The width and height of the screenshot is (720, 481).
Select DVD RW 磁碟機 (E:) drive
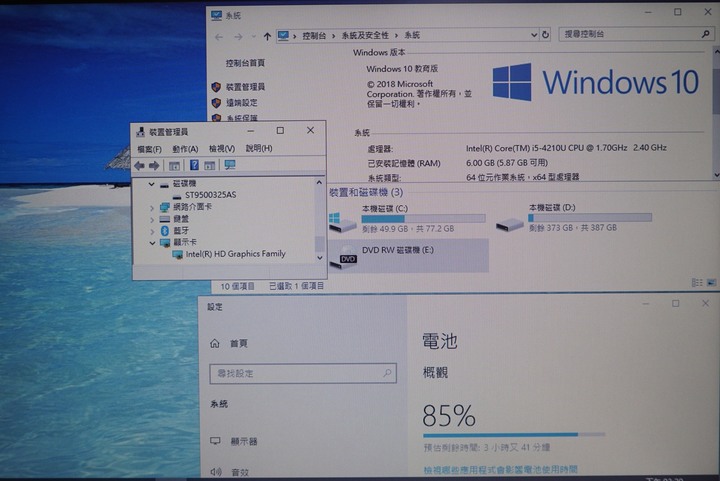[x=408, y=256]
